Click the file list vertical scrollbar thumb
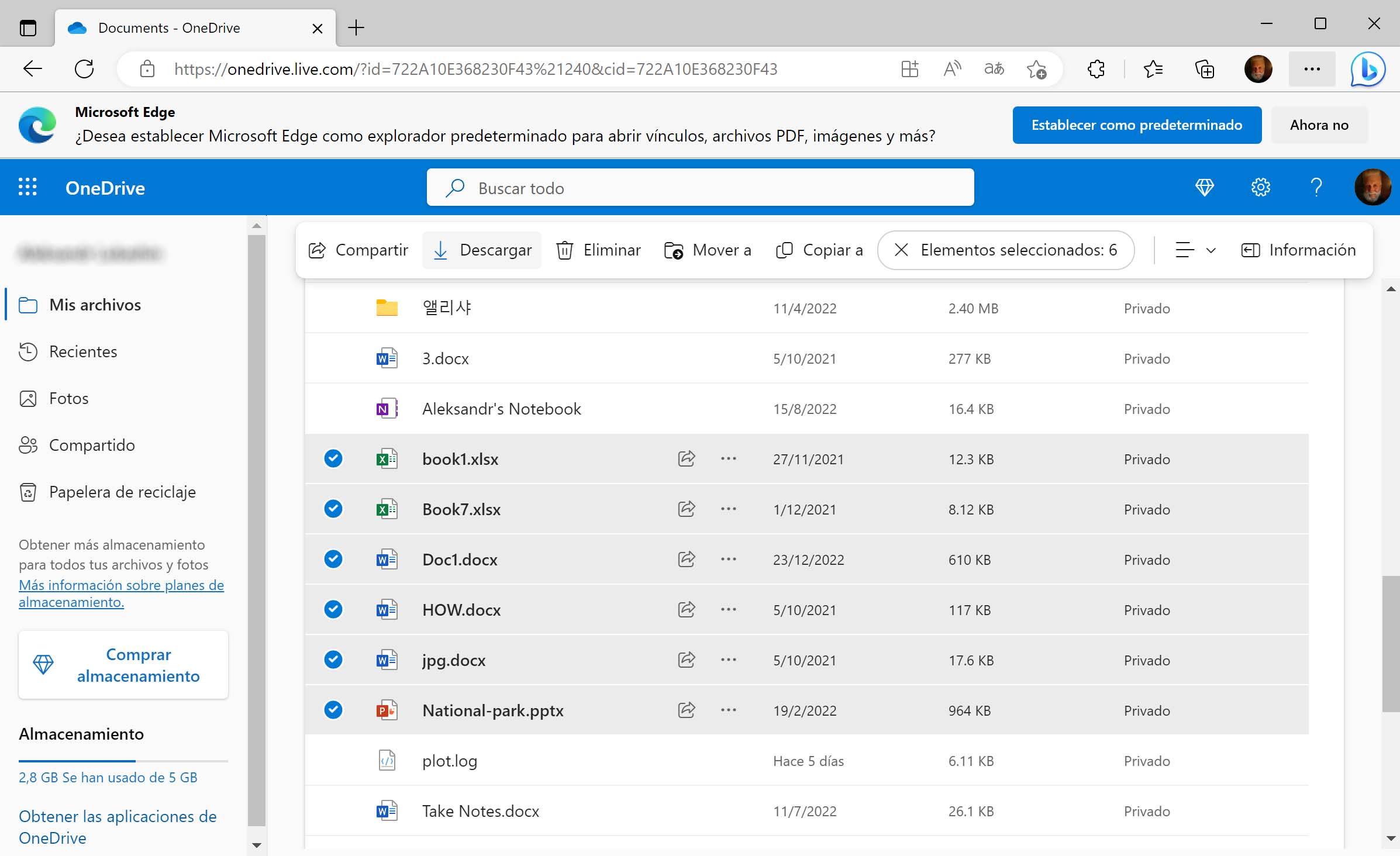 [1391, 644]
